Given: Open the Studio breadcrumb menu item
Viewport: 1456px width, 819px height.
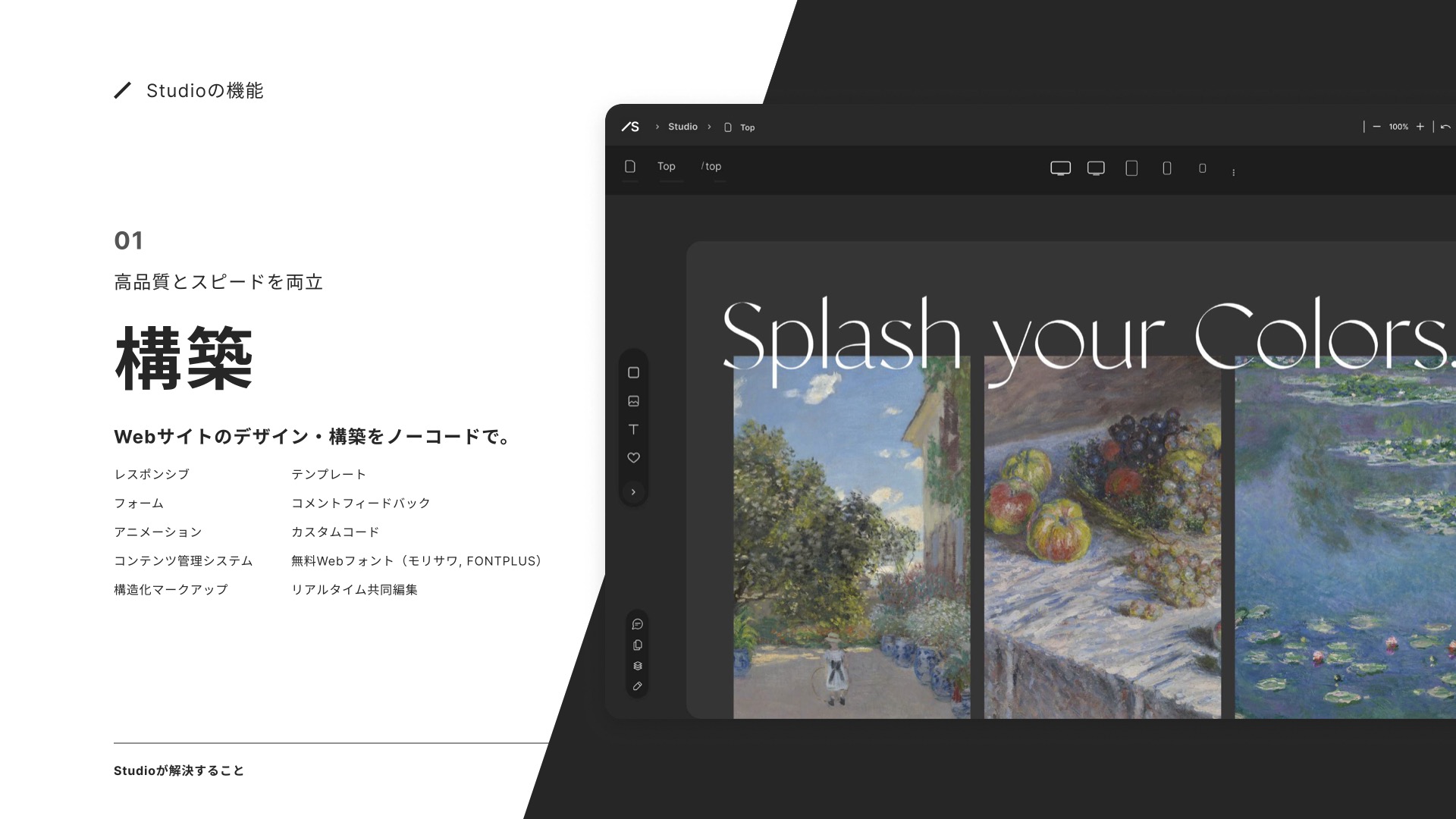Looking at the screenshot, I should 682,127.
